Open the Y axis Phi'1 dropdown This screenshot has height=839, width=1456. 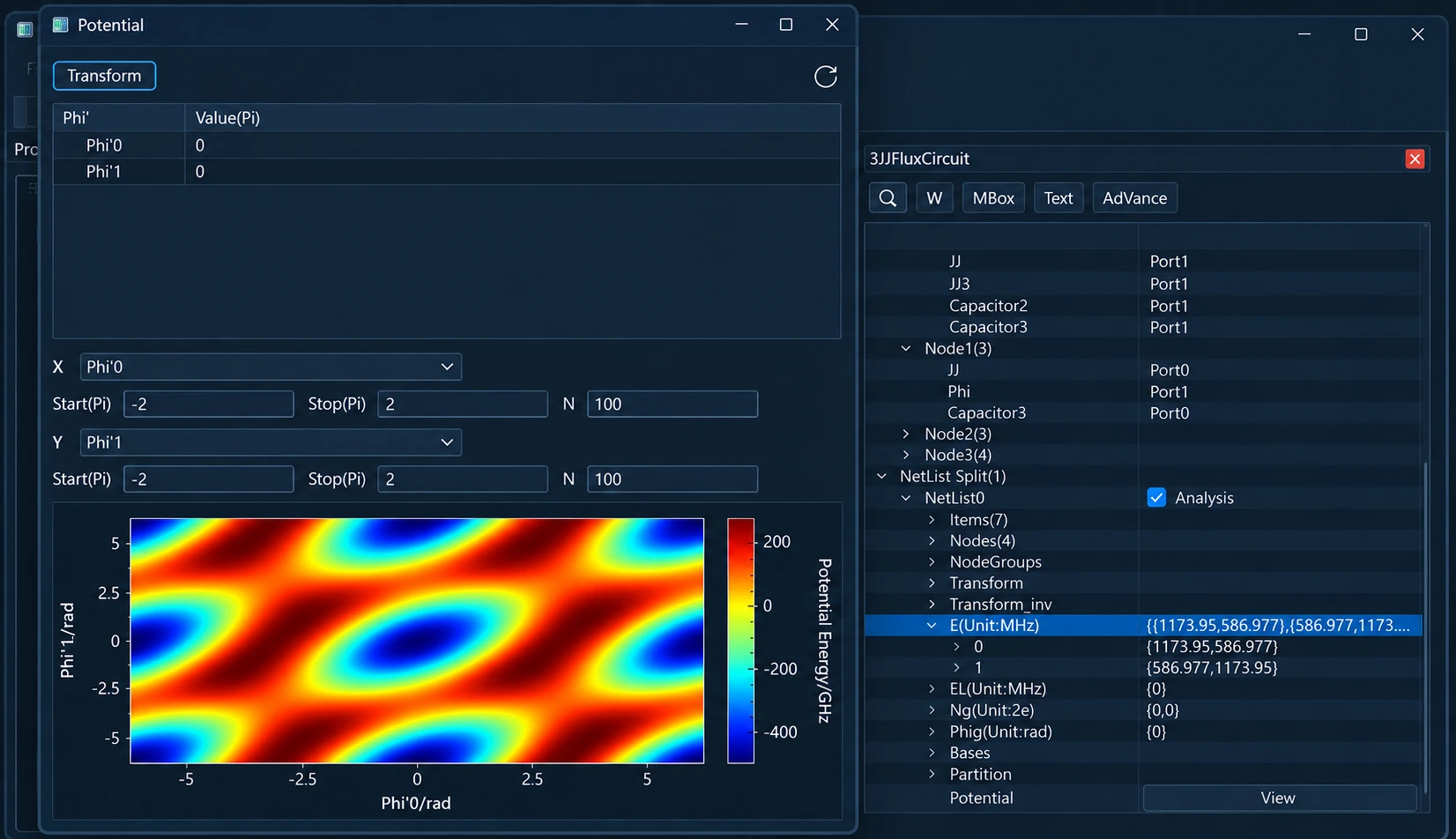(271, 442)
